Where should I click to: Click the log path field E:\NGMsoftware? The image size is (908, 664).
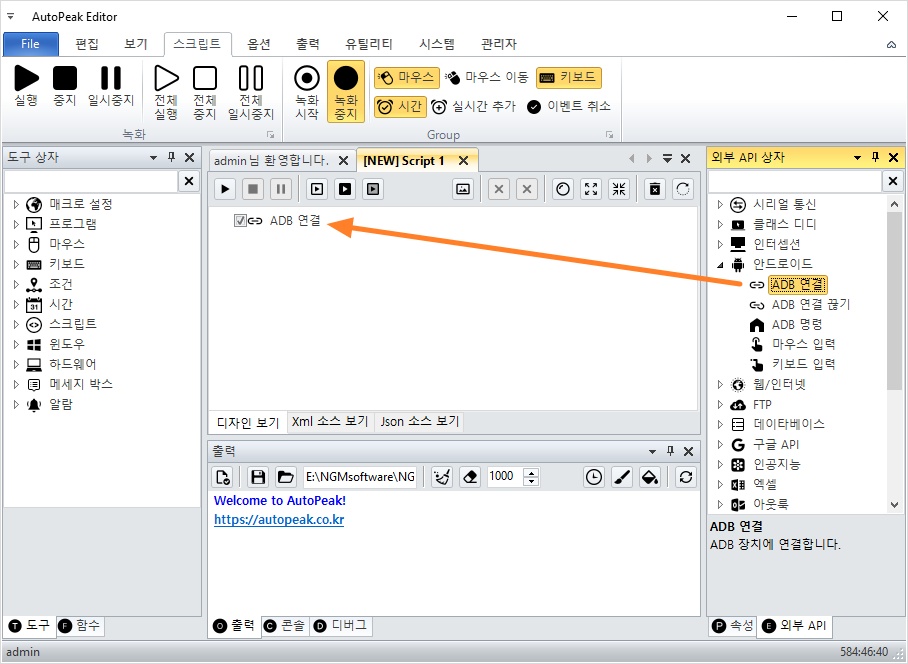(x=360, y=477)
